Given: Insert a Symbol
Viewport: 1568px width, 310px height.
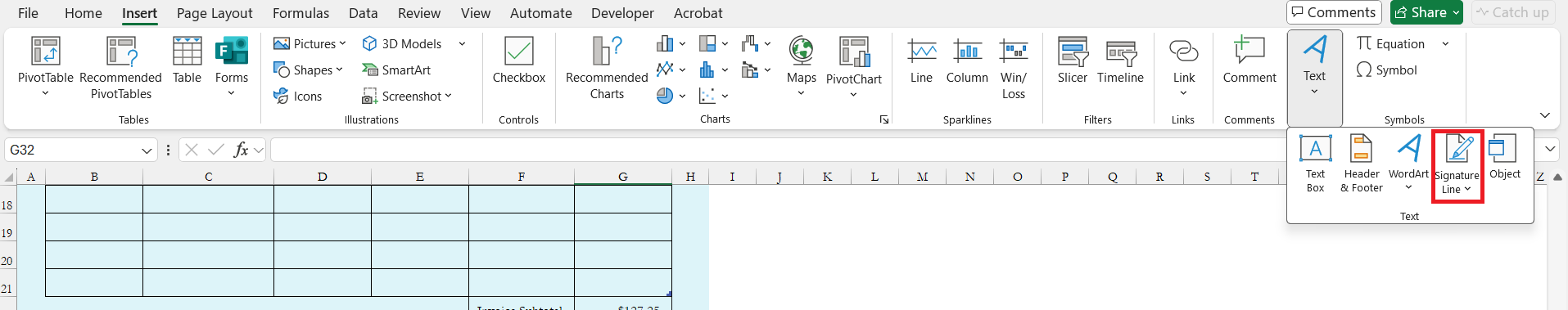Looking at the screenshot, I should [1387, 70].
